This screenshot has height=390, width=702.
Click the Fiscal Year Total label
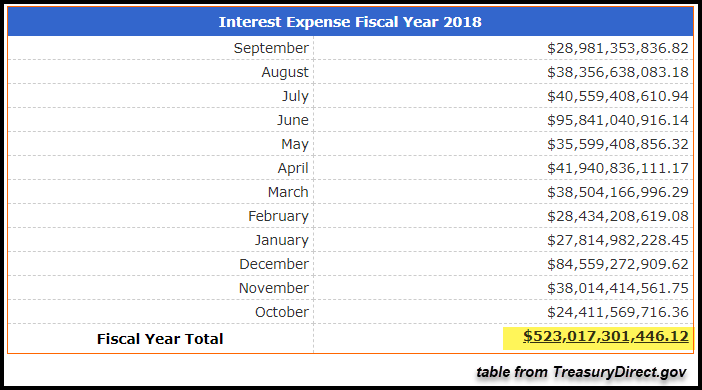coord(160,339)
